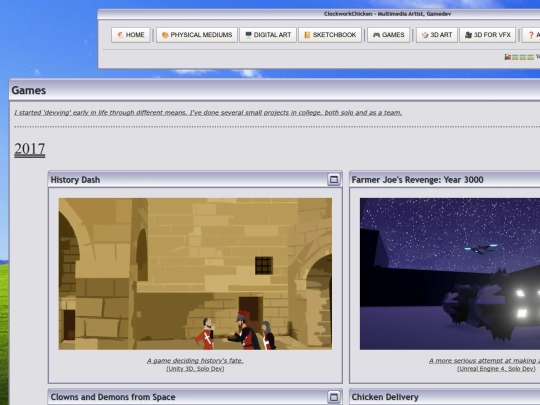The image size is (540, 405).
Task: Click the chicken icon on HOME
Action: tap(120, 35)
